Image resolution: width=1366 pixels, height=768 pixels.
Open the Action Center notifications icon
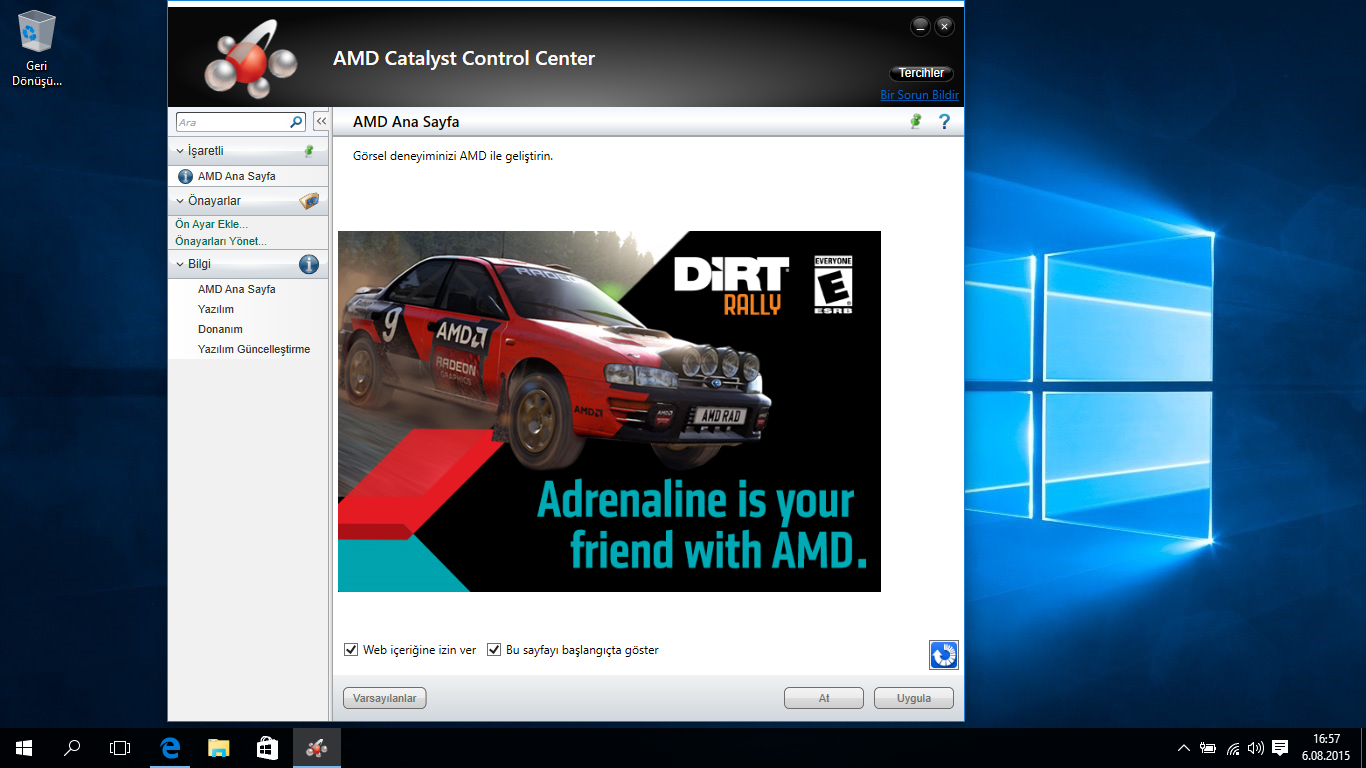click(1280, 748)
